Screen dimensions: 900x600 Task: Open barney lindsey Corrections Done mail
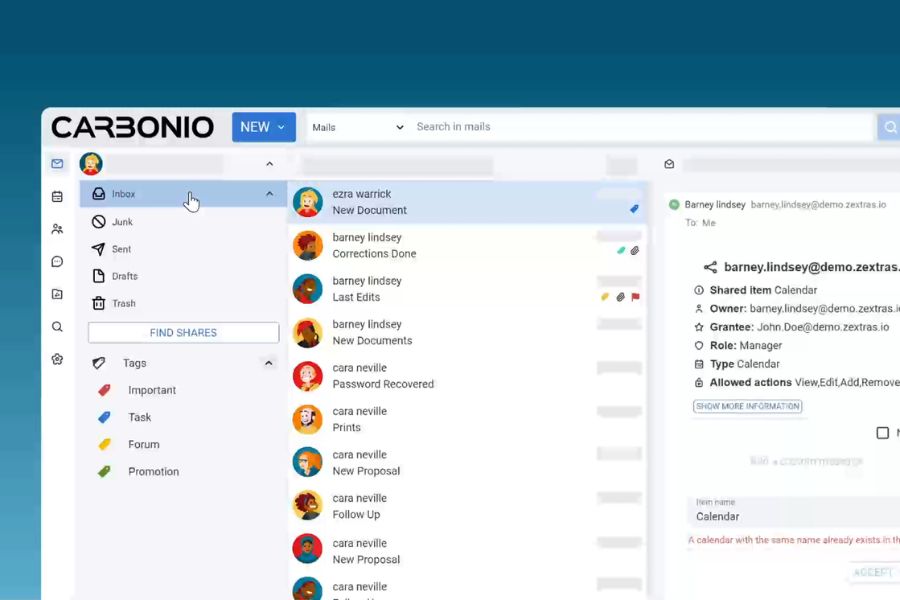point(468,246)
